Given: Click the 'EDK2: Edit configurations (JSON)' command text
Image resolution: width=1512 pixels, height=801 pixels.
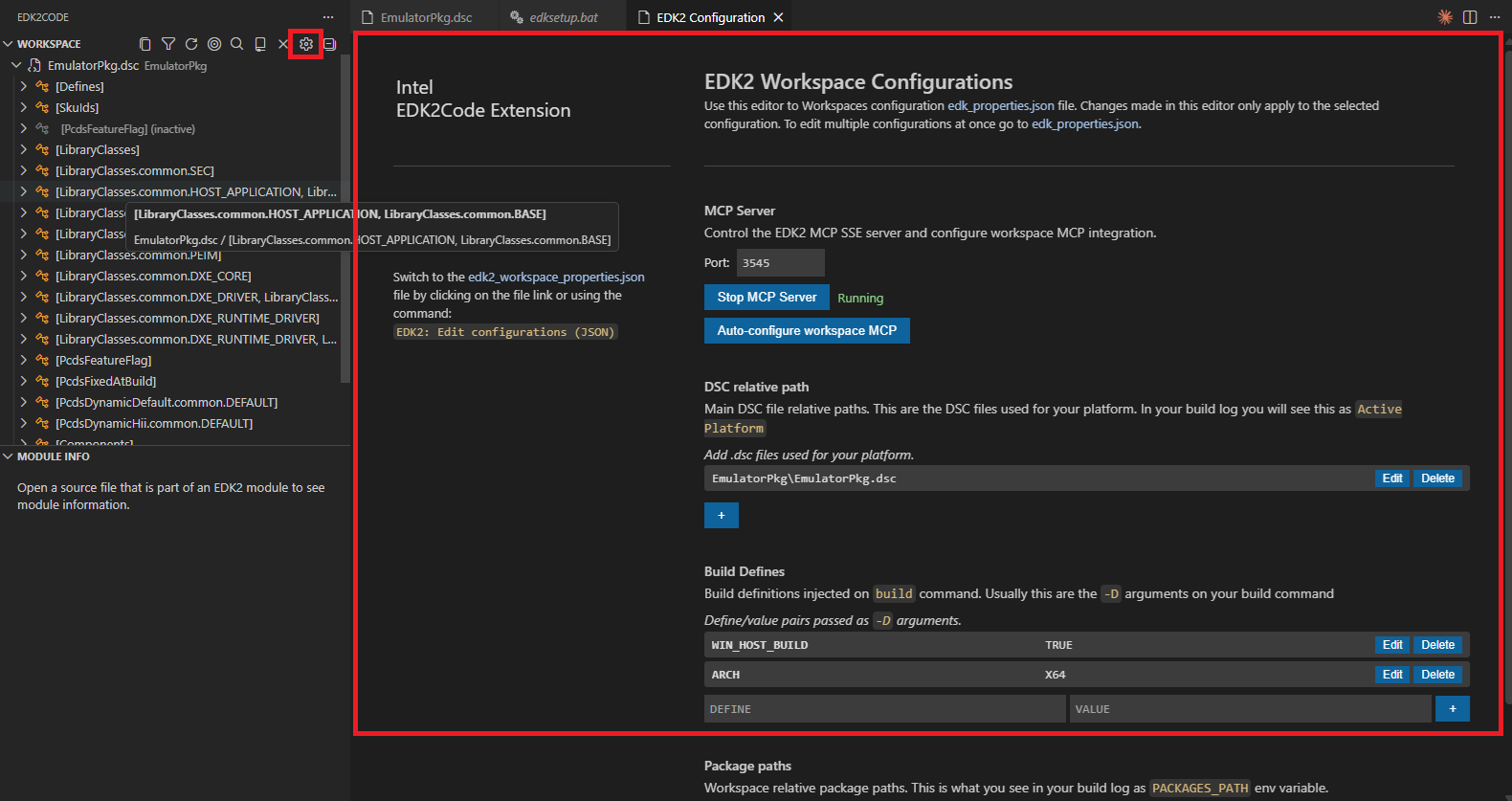Looking at the screenshot, I should pos(505,332).
